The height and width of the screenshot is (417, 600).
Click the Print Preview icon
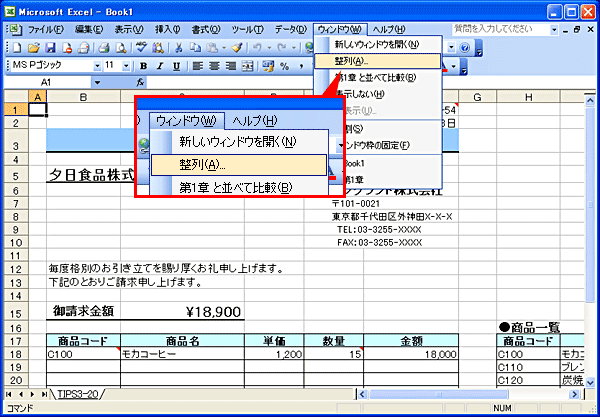point(121,48)
